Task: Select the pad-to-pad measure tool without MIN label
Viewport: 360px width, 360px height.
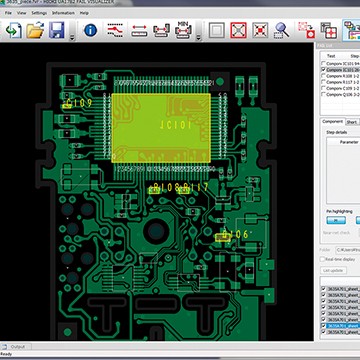Action: pos(161,30)
